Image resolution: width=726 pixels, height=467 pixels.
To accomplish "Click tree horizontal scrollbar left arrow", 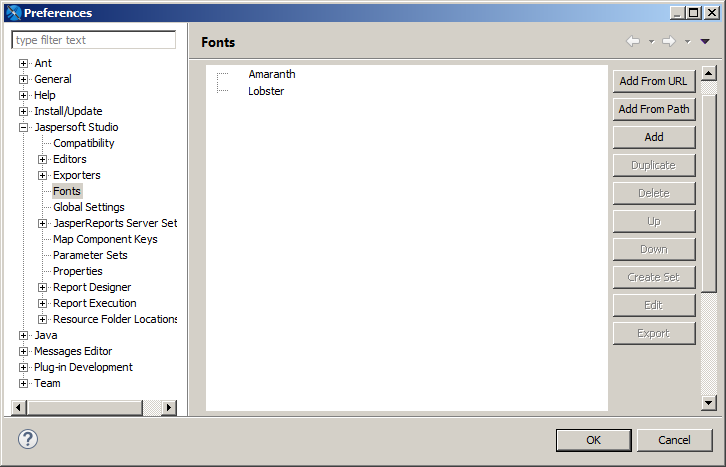I will [19, 407].
